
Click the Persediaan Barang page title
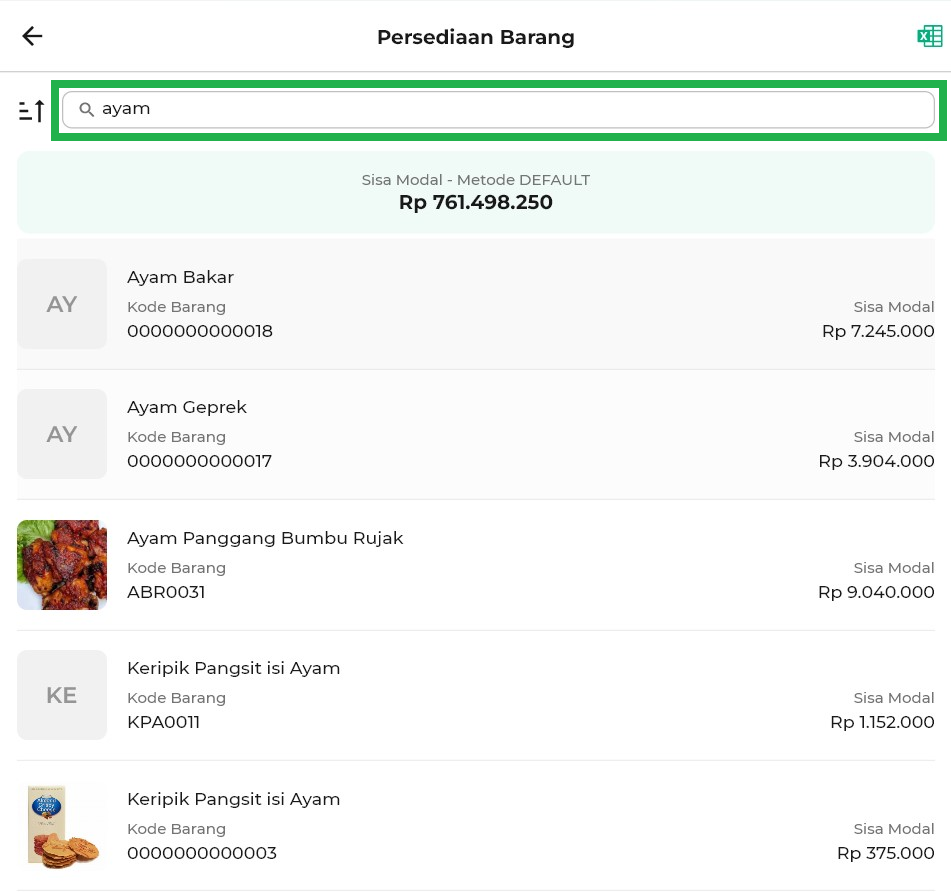point(476,38)
